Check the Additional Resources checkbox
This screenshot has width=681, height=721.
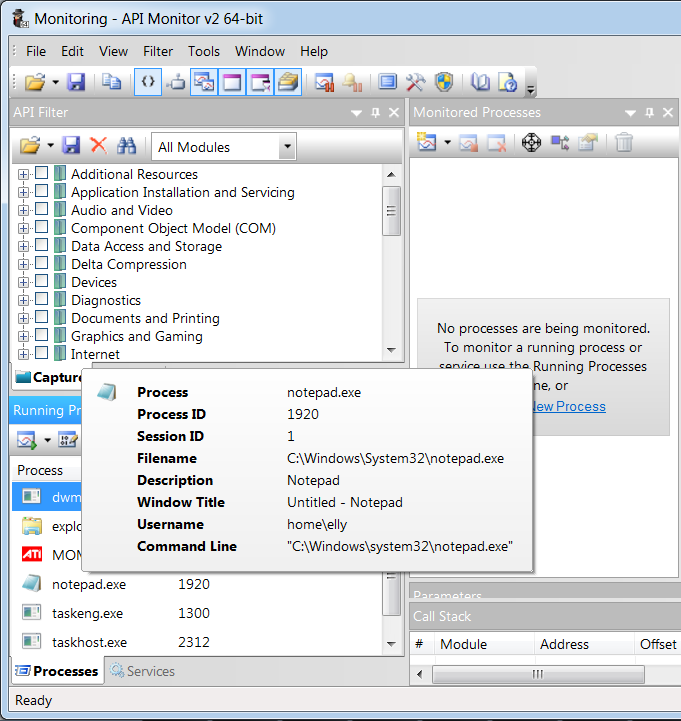tap(42, 174)
